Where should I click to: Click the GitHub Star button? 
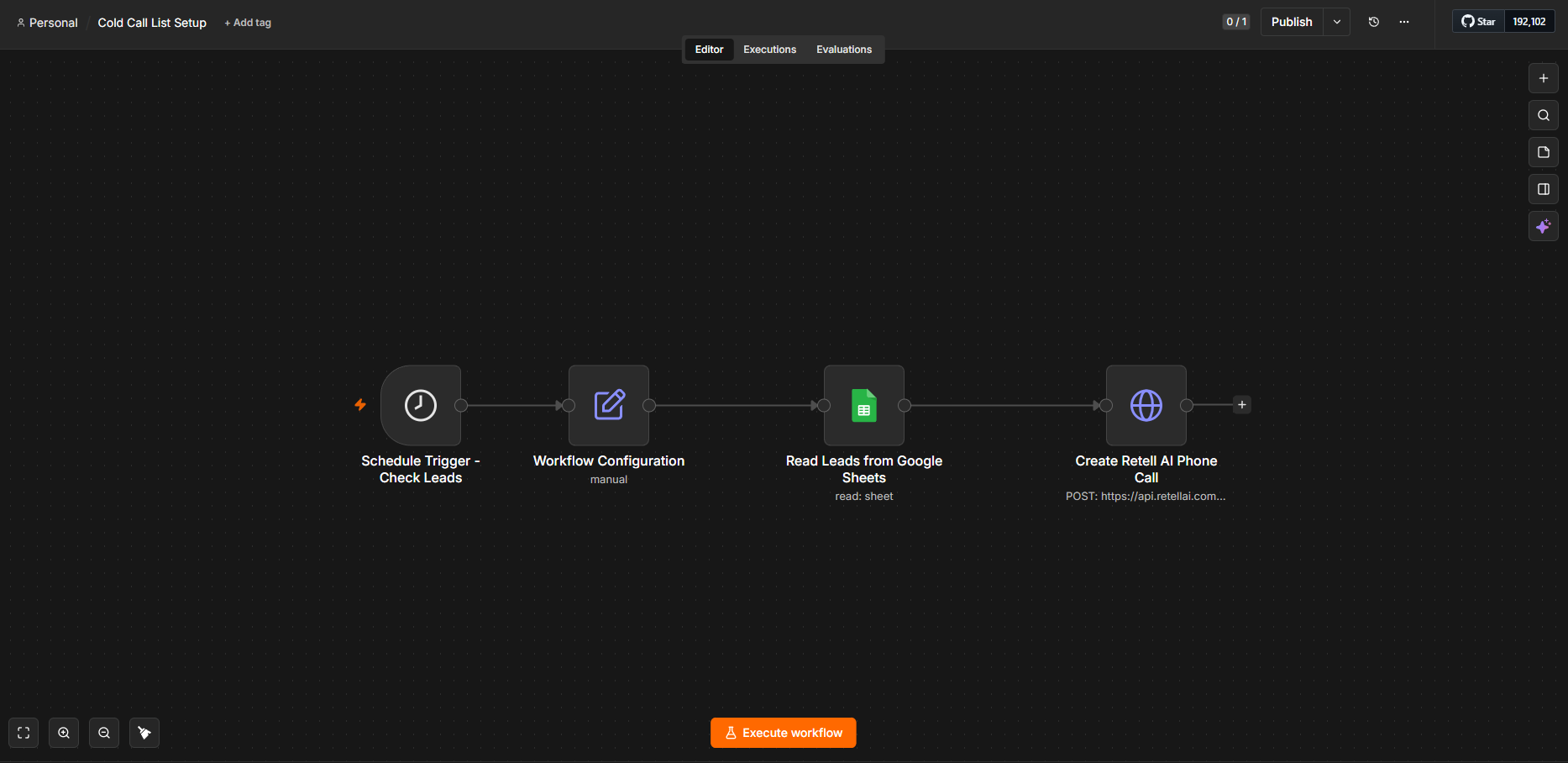[x=1478, y=22]
